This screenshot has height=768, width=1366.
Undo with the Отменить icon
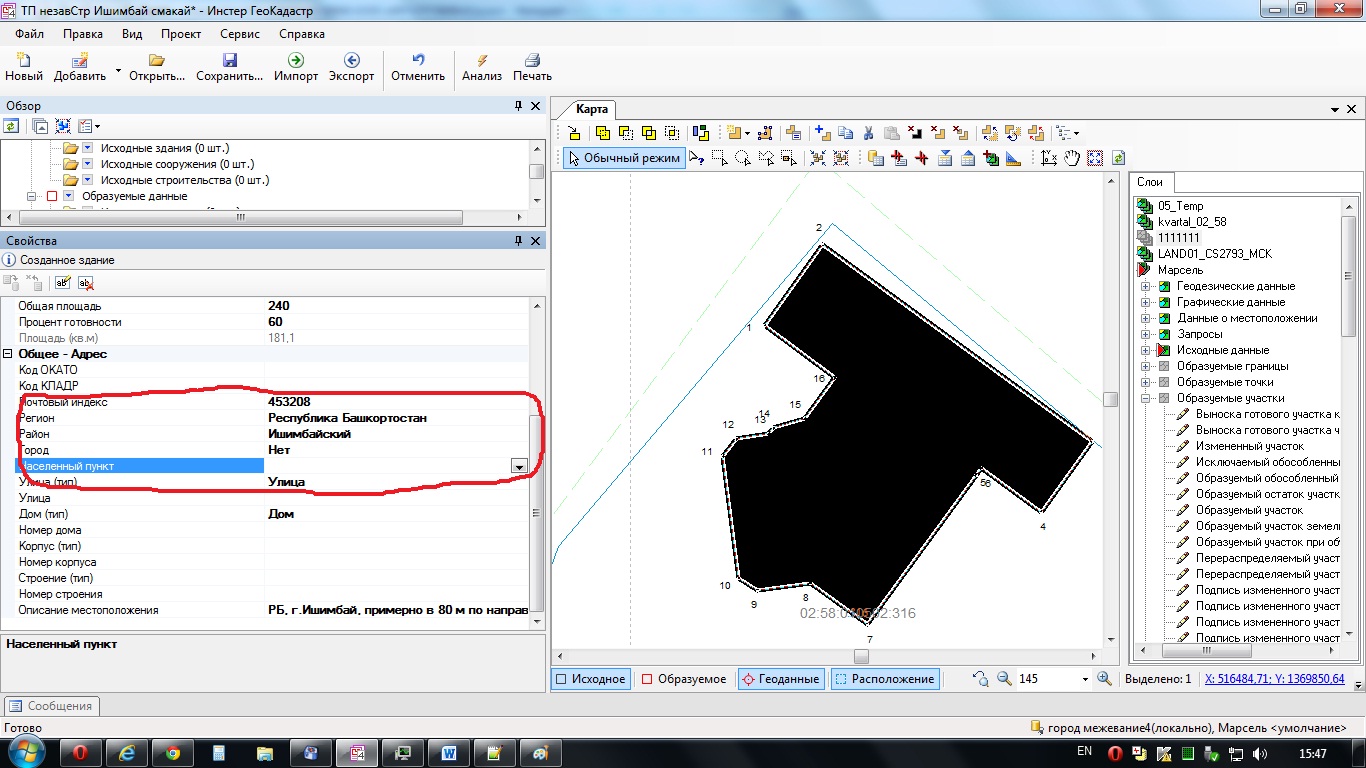coord(418,60)
